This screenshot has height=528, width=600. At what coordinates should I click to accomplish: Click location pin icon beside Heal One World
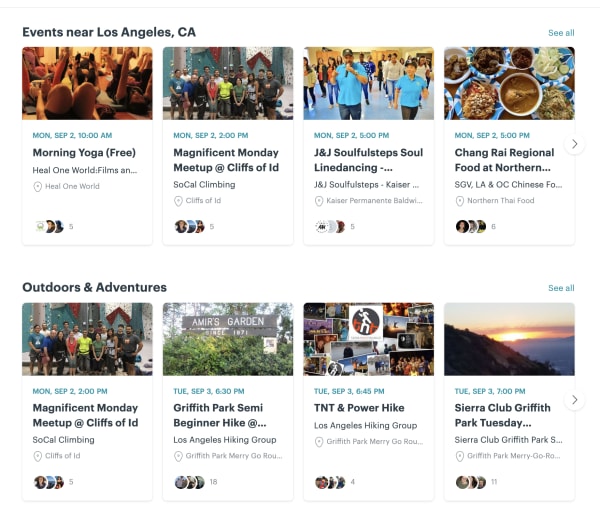coord(38,187)
